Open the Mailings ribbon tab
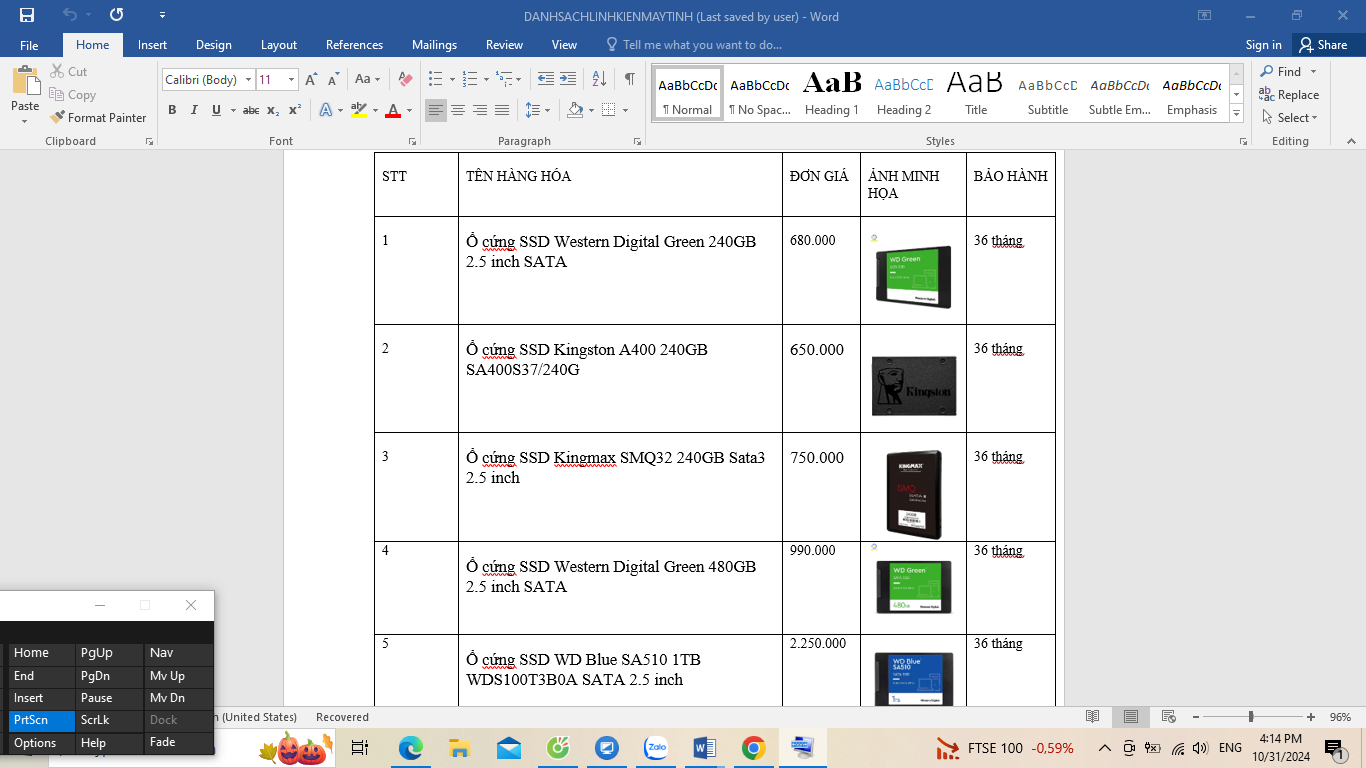Viewport: 1366px width, 768px height. (x=434, y=45)
